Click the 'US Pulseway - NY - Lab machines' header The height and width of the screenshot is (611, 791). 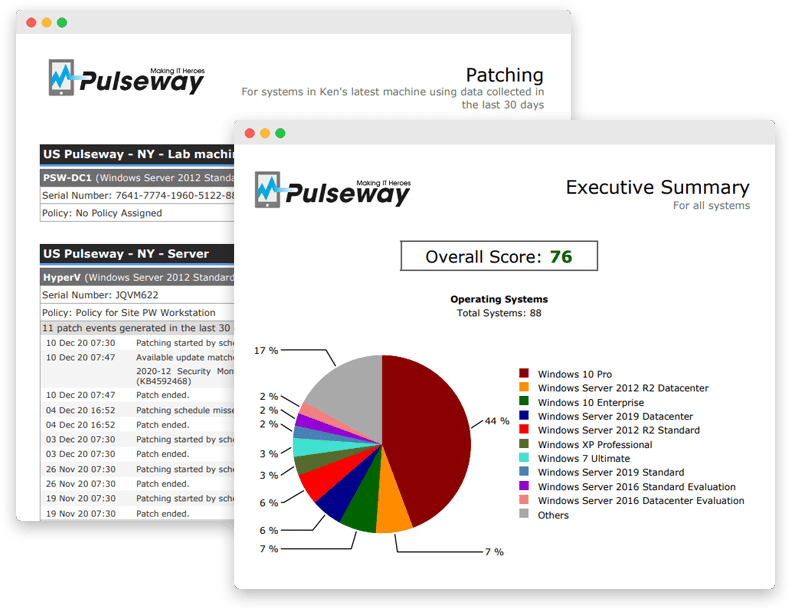137,154
